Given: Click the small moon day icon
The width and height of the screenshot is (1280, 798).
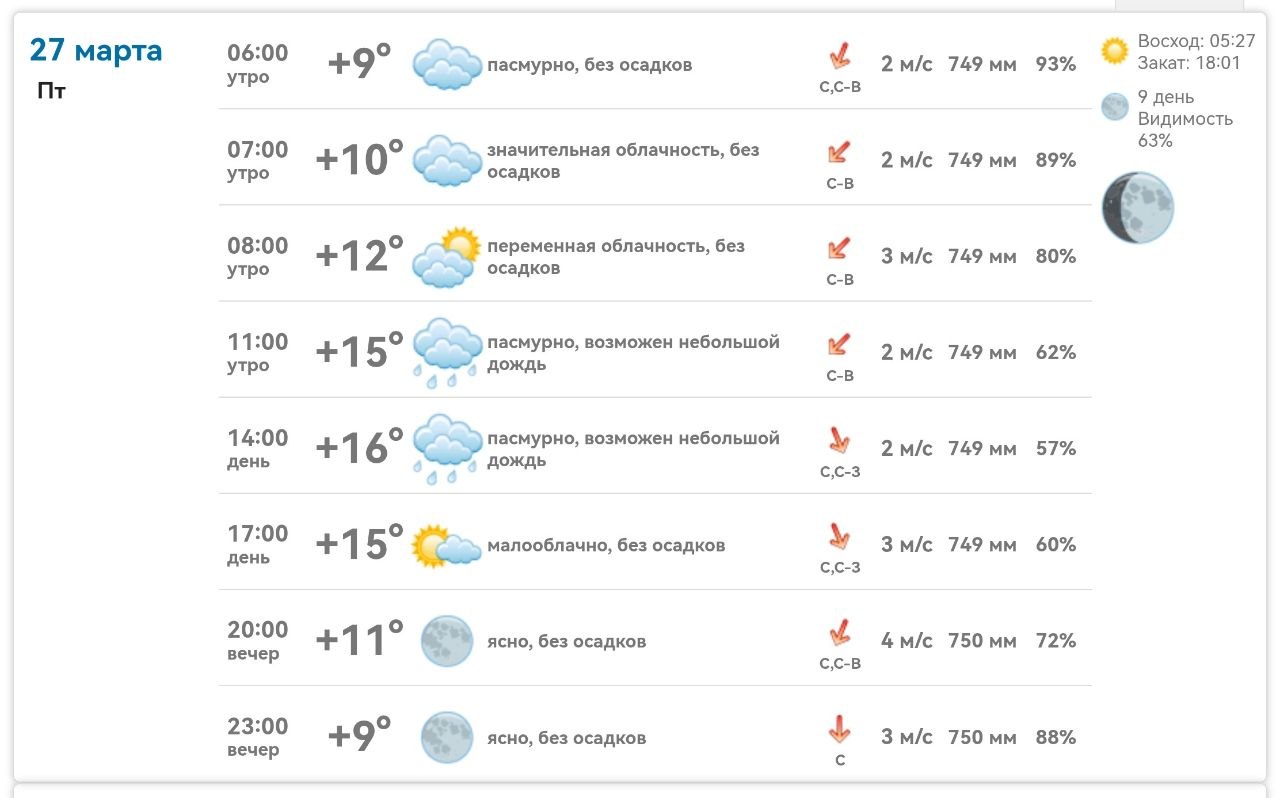Looking at the screenshot, I should 1114,107.
